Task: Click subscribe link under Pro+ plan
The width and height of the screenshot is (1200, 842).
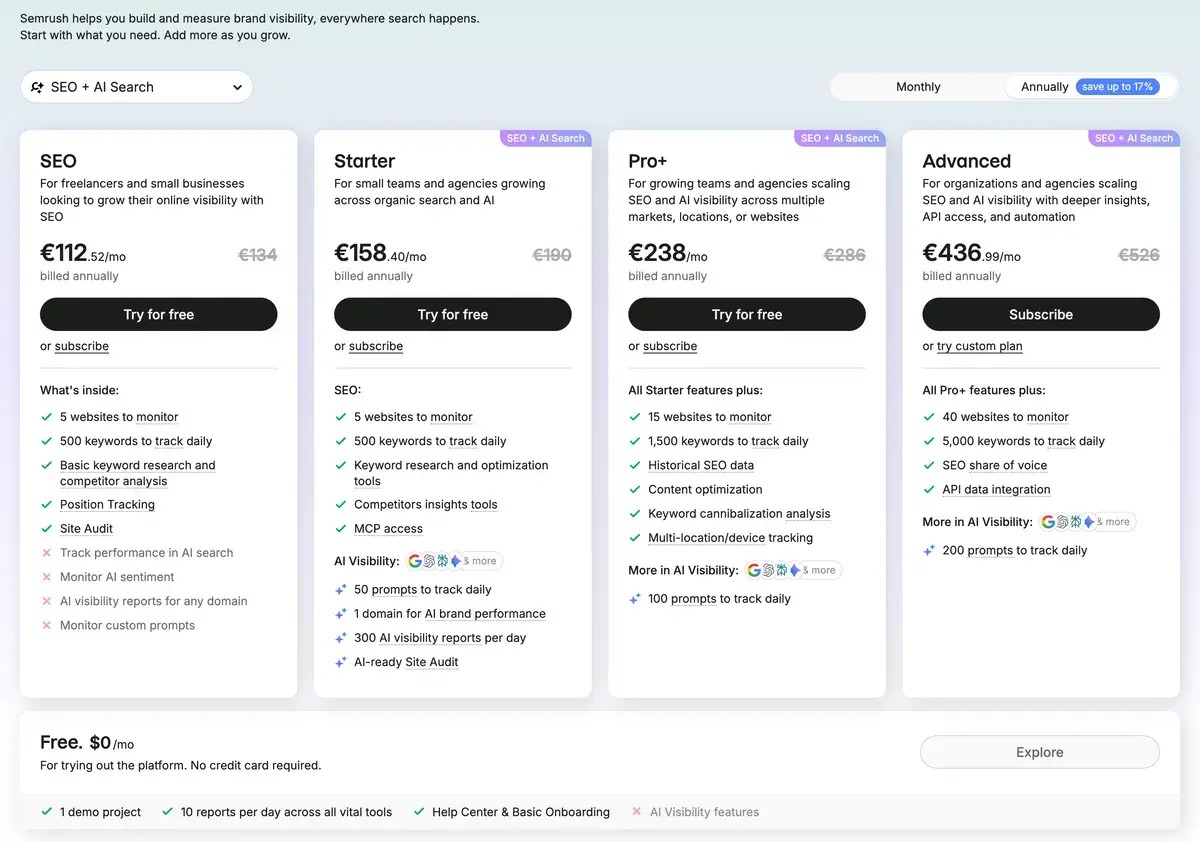Action: (x=670, y=346)
